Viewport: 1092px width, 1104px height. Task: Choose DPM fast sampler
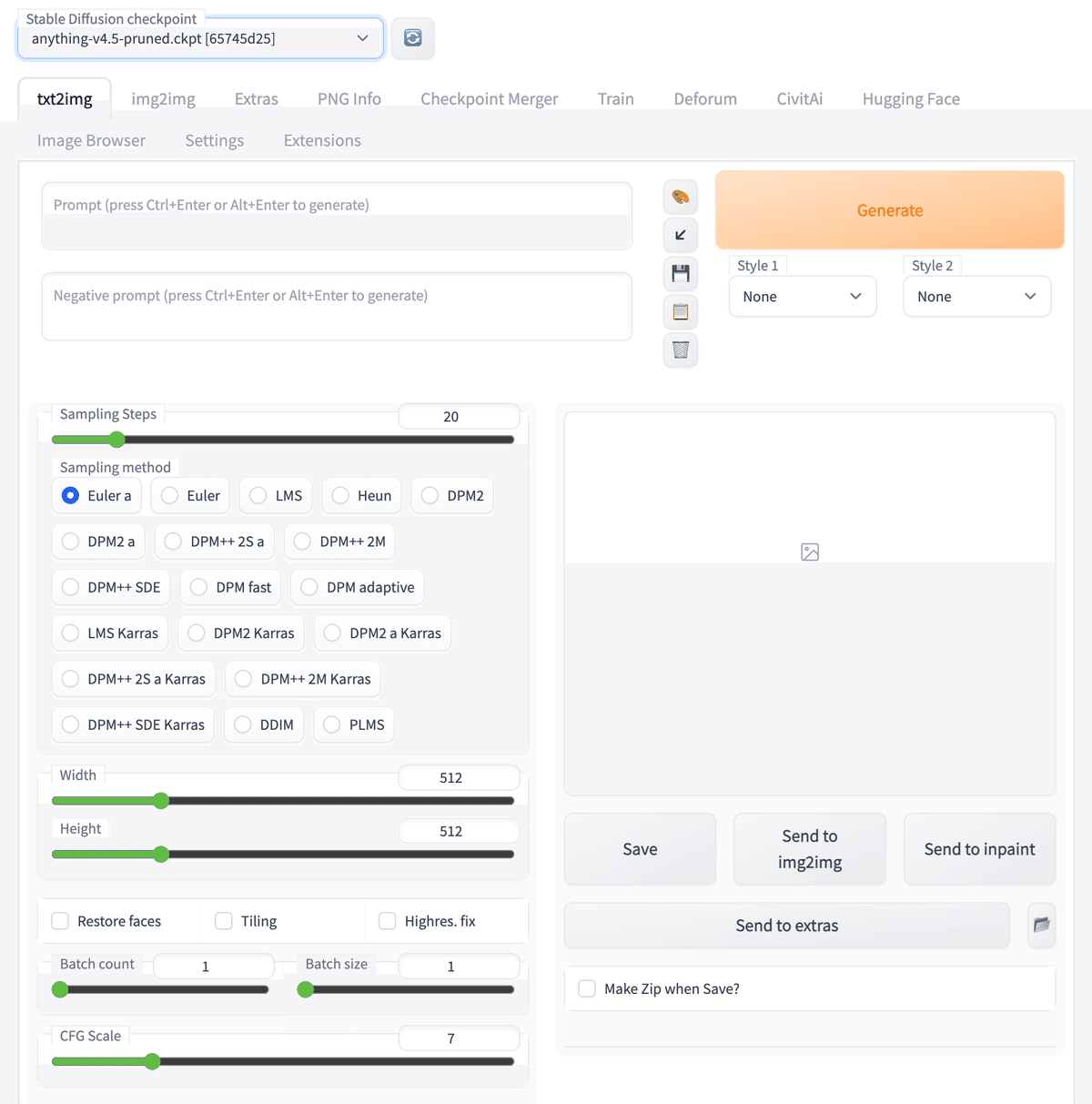click(x=230, y=587)
